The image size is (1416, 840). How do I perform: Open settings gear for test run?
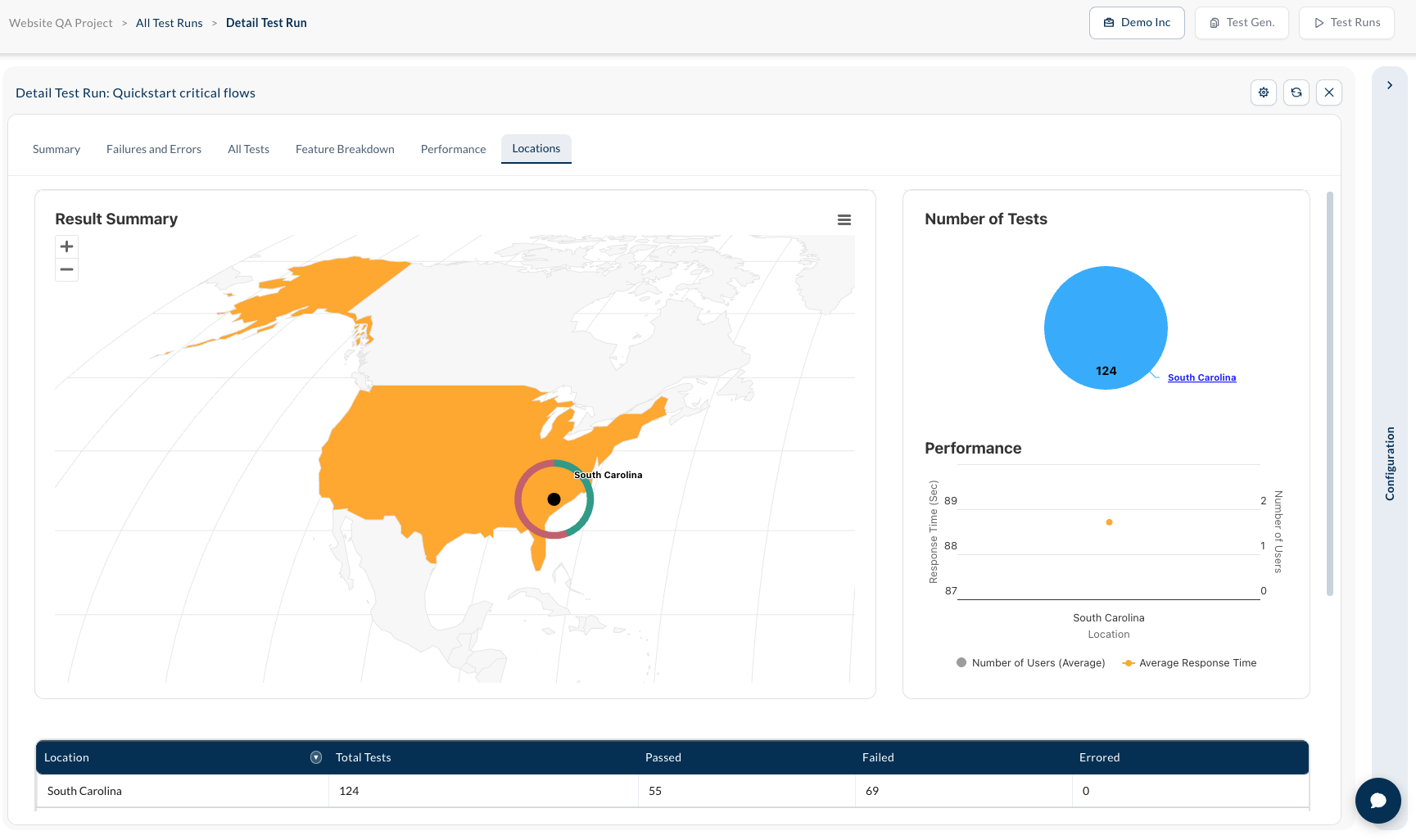point(1264,93)
